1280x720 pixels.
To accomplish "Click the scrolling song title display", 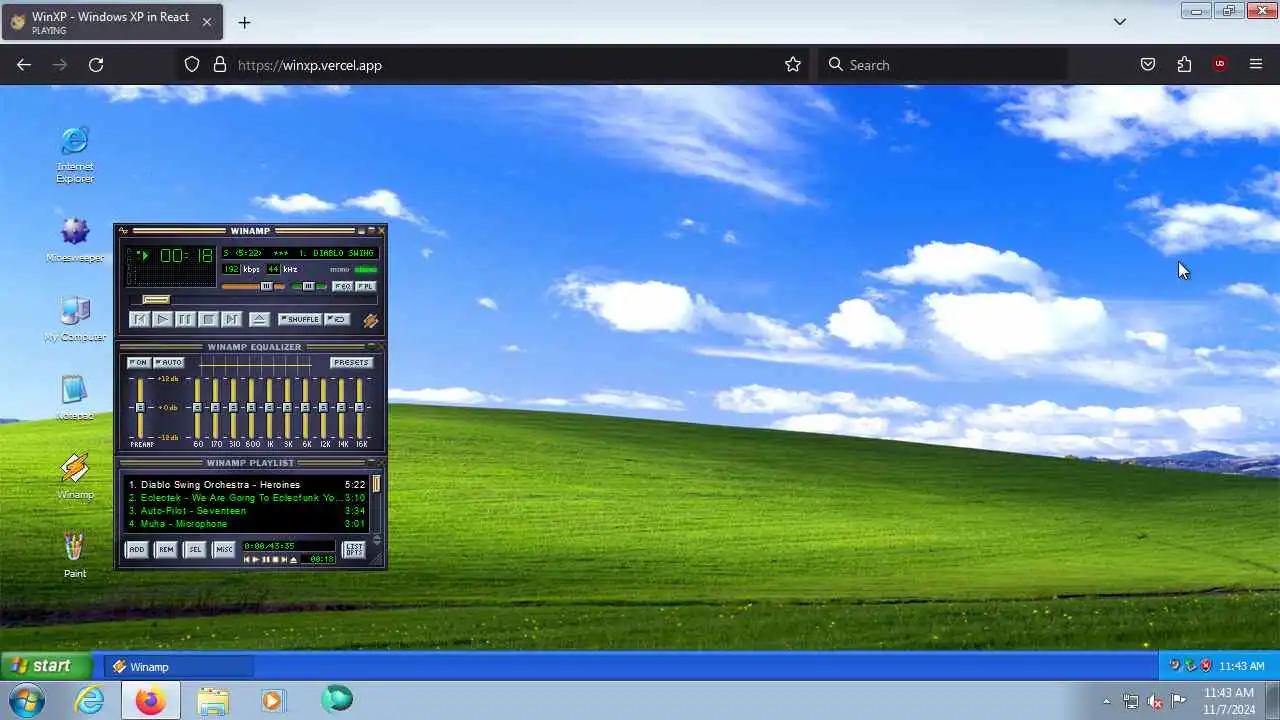I will 298,253.
